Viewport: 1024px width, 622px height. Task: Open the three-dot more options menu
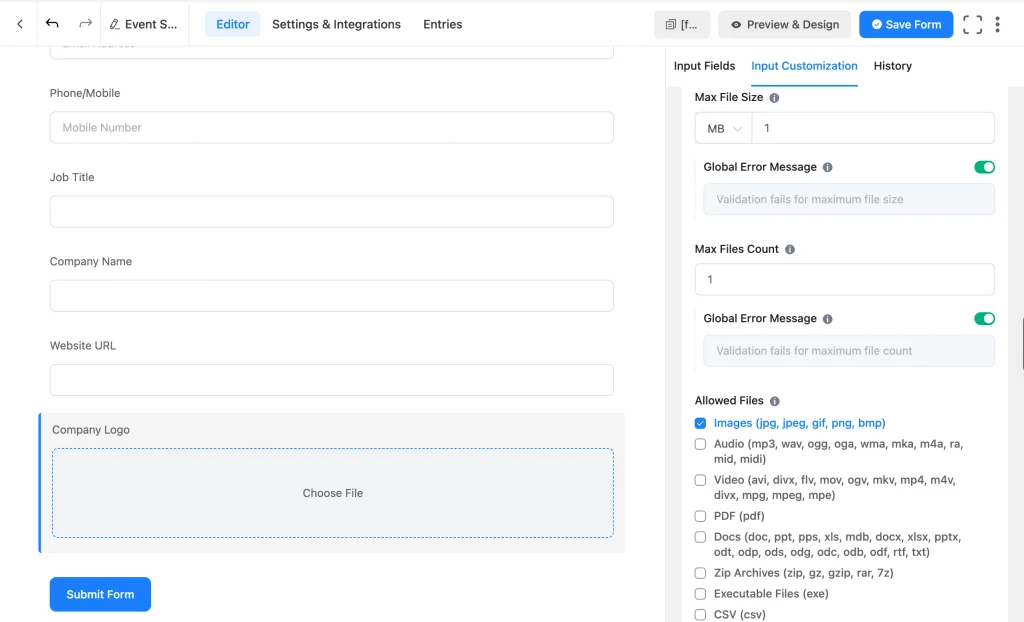click(997, 24)
